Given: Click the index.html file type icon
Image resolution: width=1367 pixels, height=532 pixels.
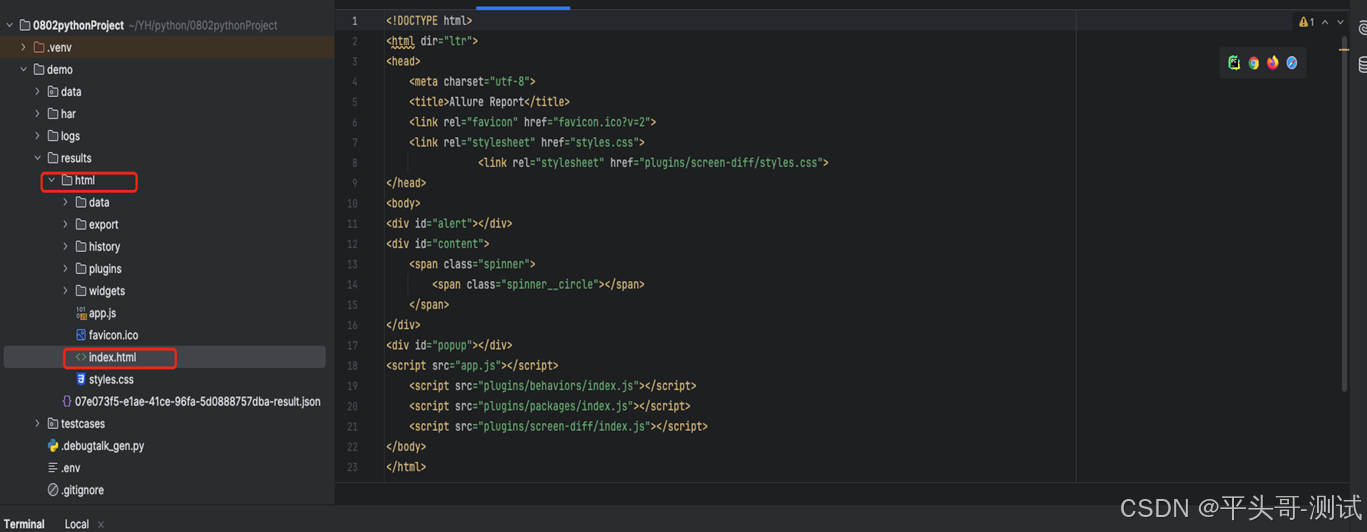Looking at the screenshot, I should point(81,357).
